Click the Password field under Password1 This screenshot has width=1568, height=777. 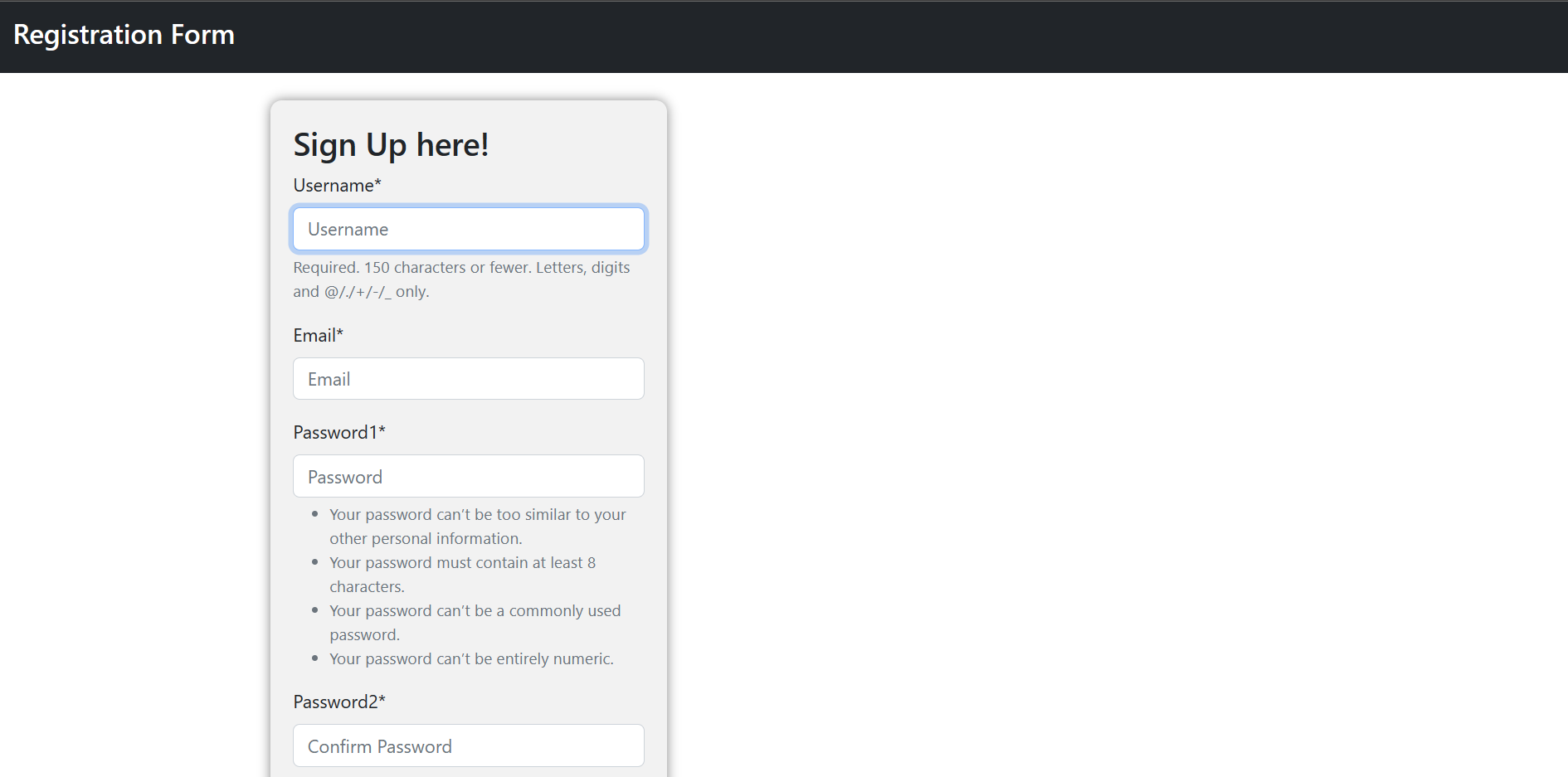[x=468, y=476]
